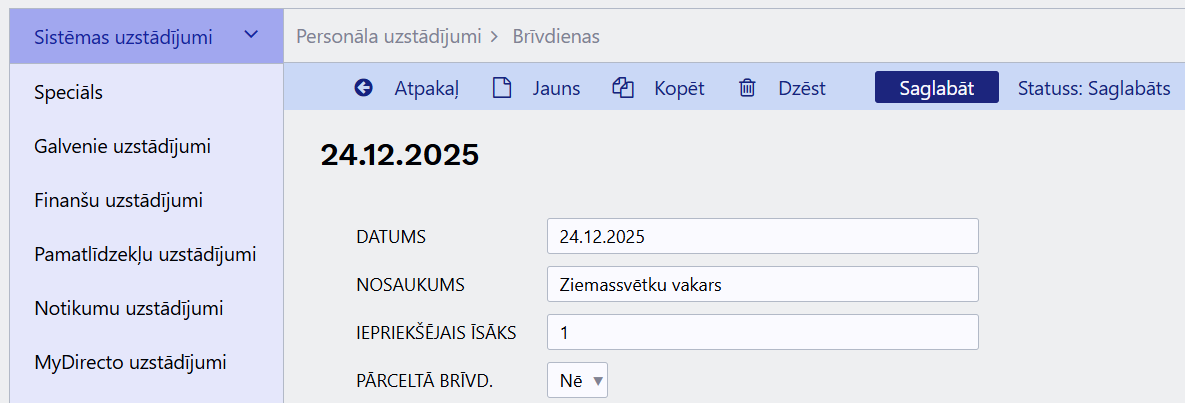Focus the Nosaukums field with Ziemassvētku vakars

[x=763, y=284]
